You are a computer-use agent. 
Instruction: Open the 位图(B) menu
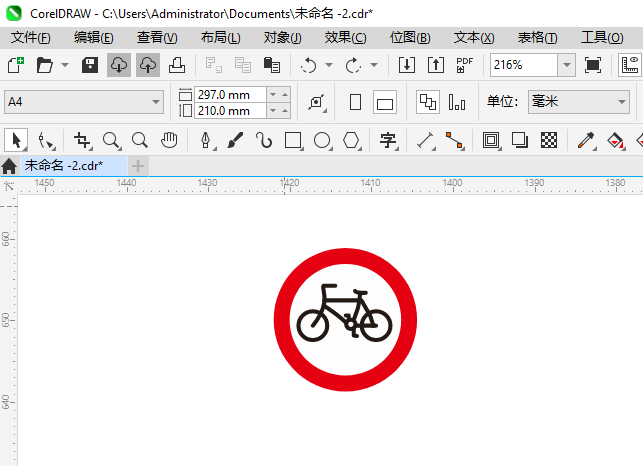[410, 38]
